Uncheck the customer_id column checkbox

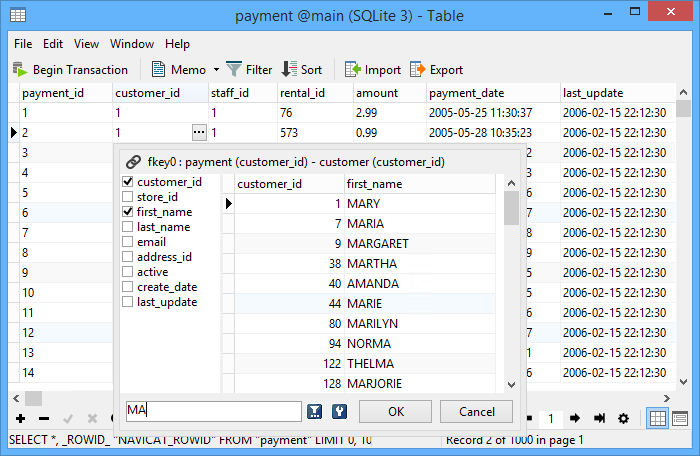coord(128,181)
